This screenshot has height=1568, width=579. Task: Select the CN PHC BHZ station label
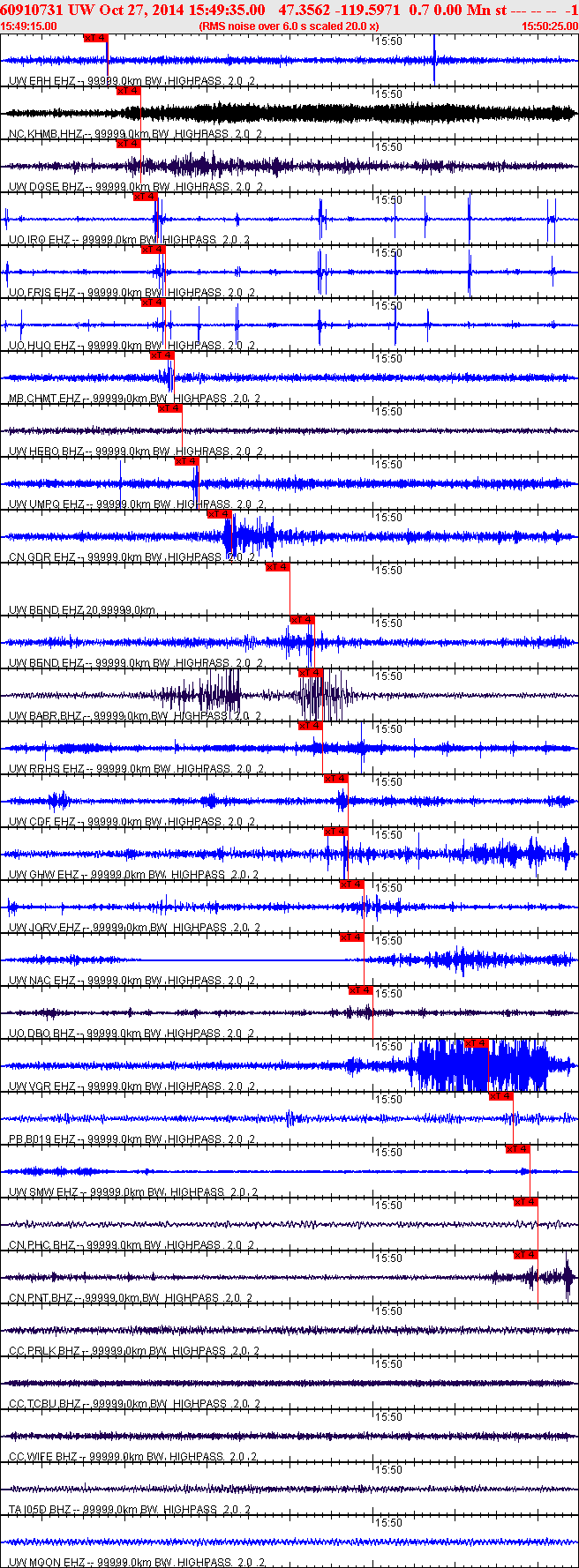[x=132, y=1245]
